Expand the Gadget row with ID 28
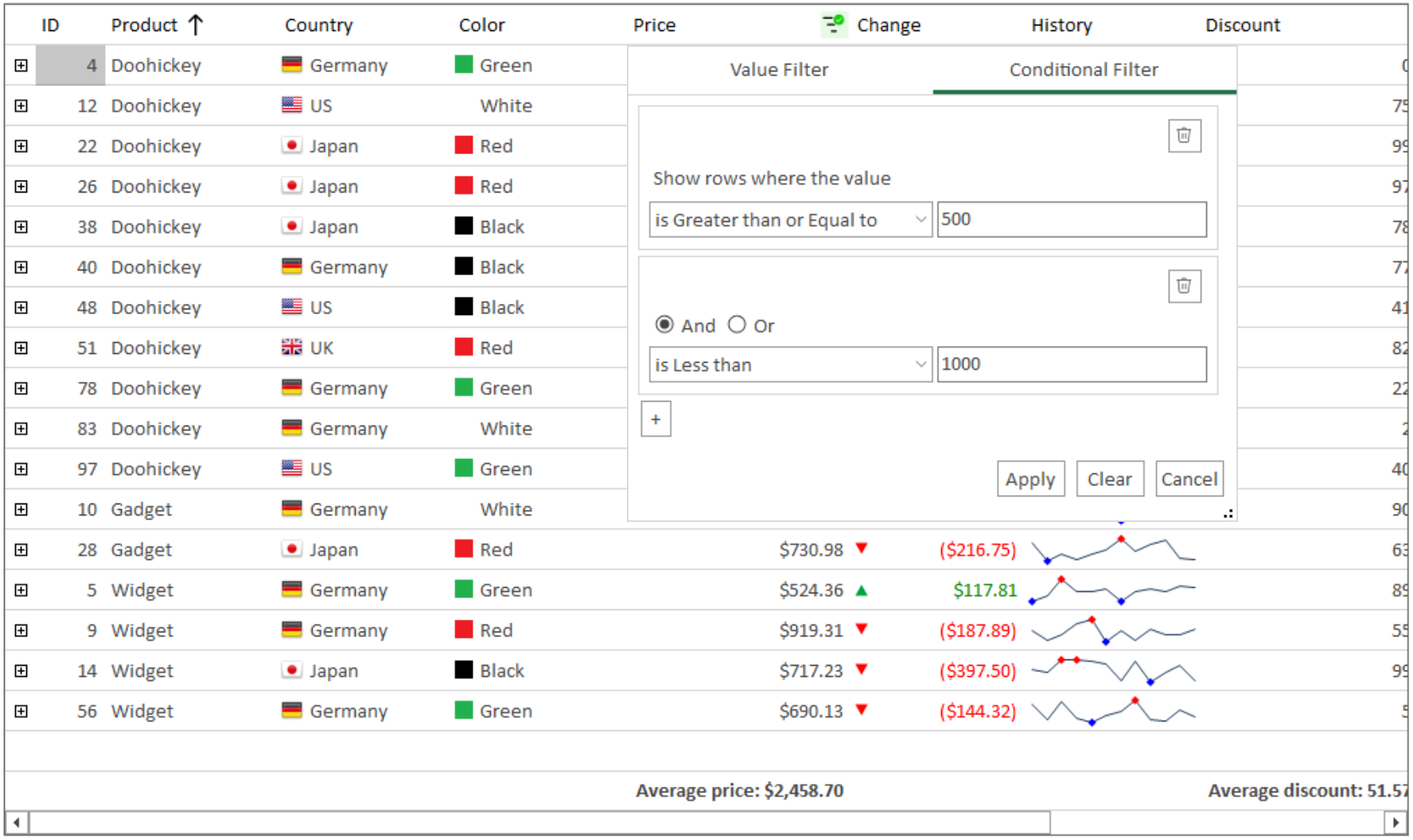 pyautogui.click(x=21, y=550)
